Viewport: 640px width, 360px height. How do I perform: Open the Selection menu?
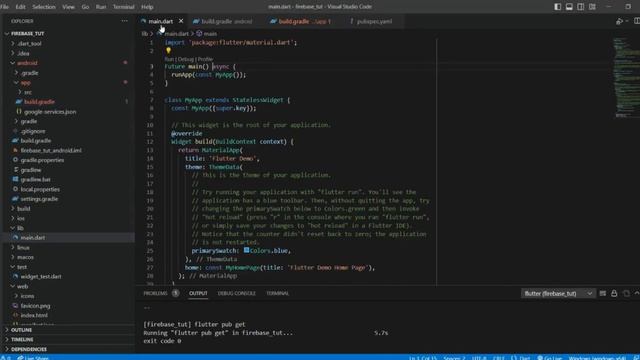tap(44, 7)
